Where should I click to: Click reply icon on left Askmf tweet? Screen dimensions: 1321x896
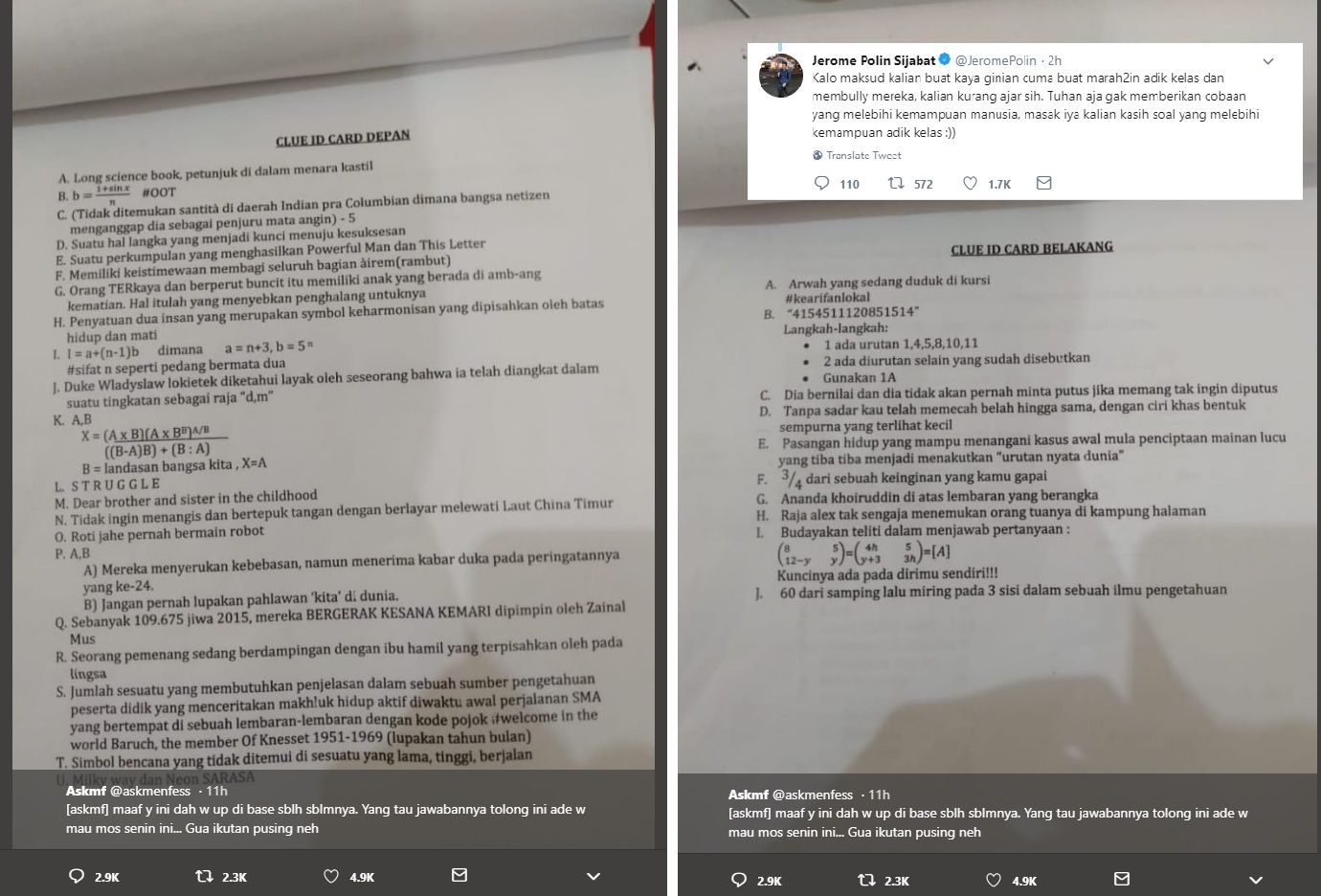(78, 876)
